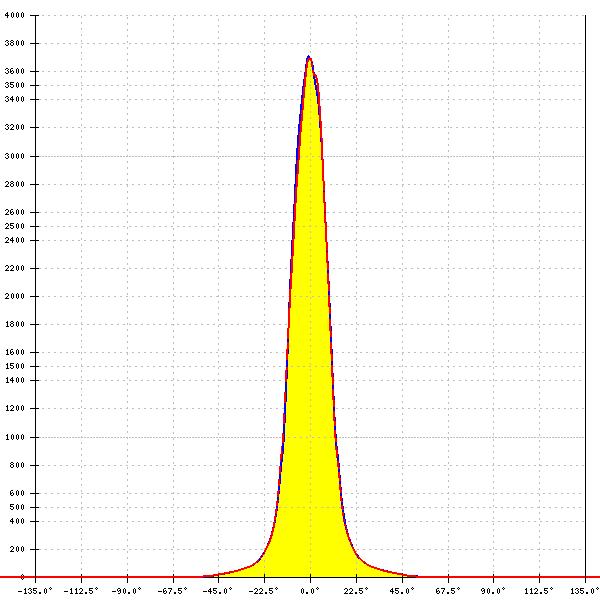Click the 4000 y-axis label
Screen dimensions: 600x600
click(15, 15)
